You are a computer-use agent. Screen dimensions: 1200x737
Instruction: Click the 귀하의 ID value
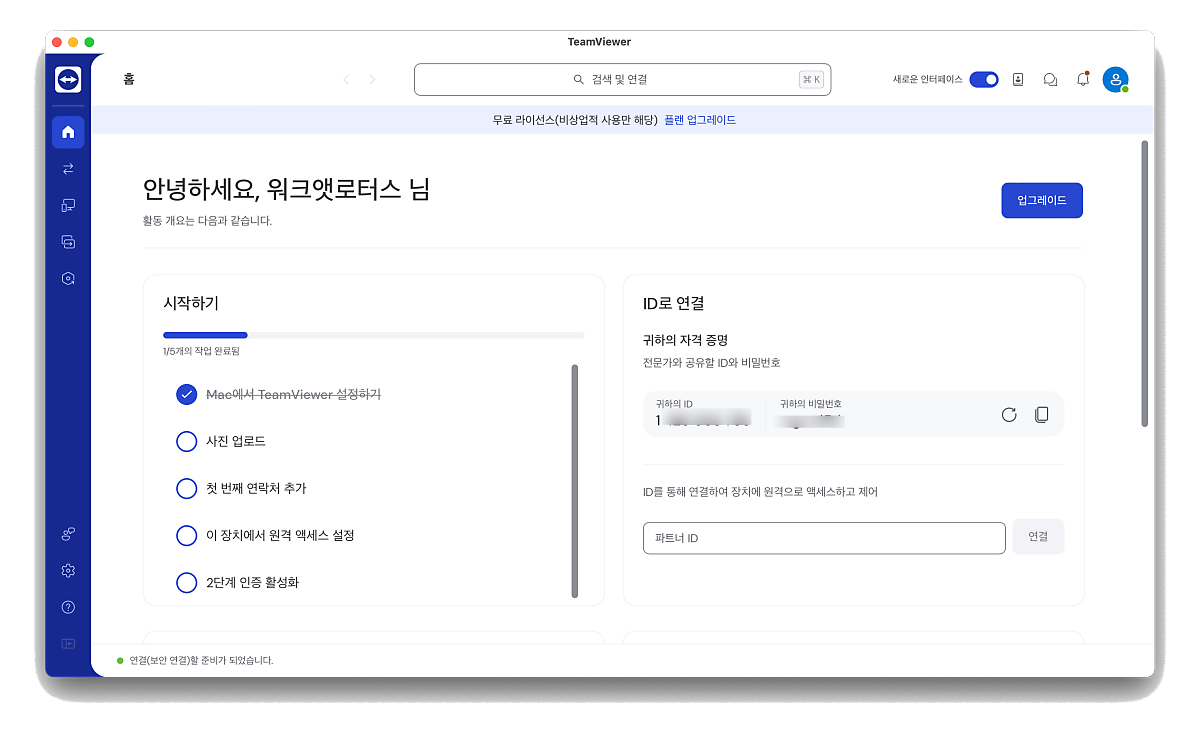click(704, 421)
